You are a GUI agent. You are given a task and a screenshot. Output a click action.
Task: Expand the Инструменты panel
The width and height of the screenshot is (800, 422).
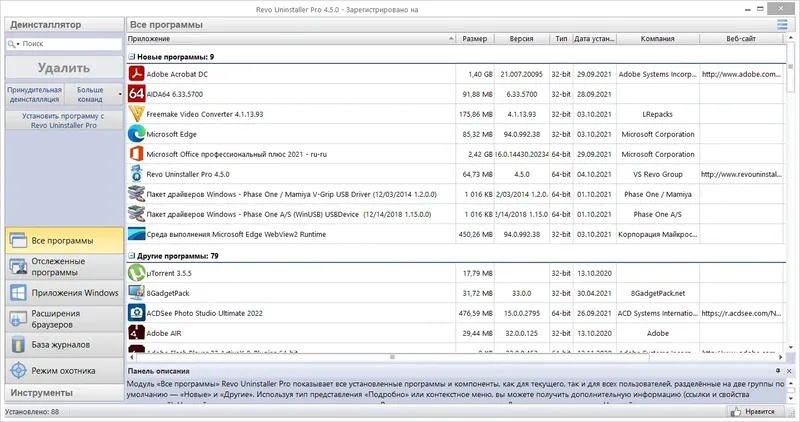64,392
